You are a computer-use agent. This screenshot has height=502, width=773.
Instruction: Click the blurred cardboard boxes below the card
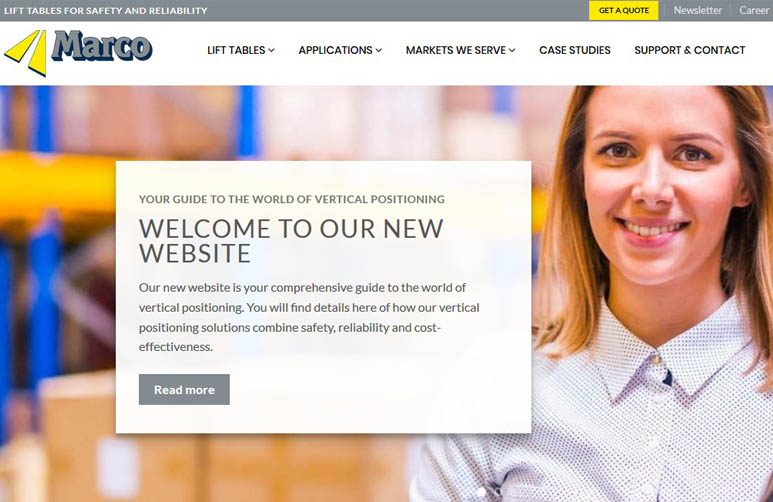tap(222, 468)
